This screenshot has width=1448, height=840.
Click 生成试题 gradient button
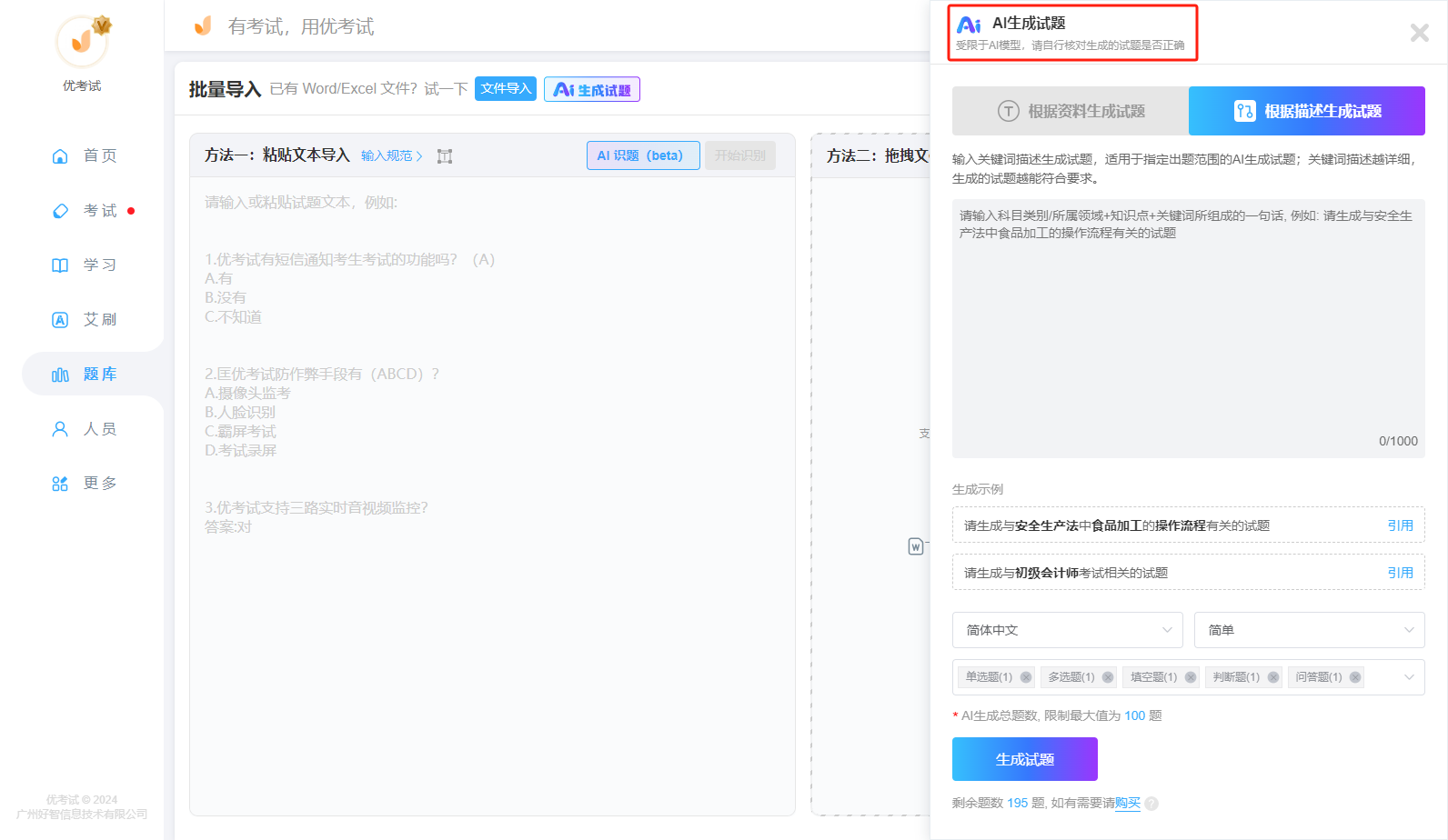pyautogui.click(x=1025, y=759)
